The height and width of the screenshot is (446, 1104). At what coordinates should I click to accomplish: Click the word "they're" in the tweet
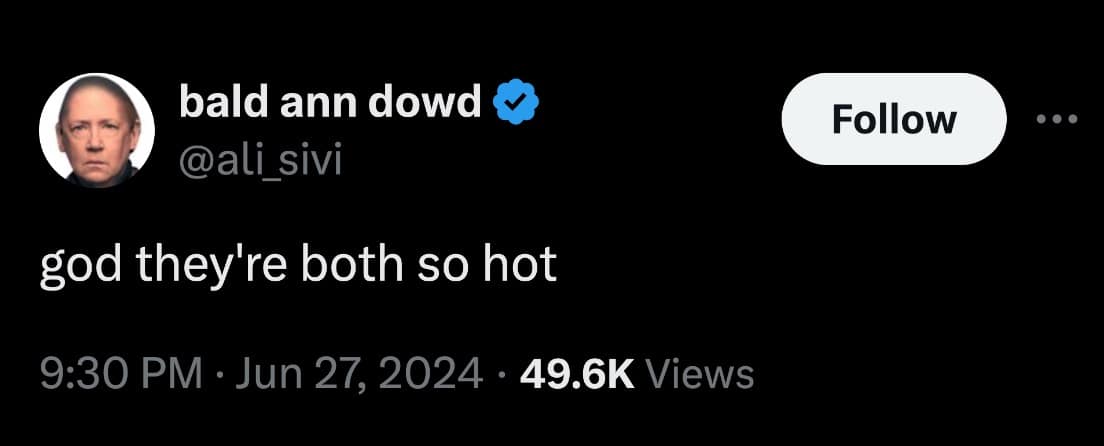(x=211, y=269)
